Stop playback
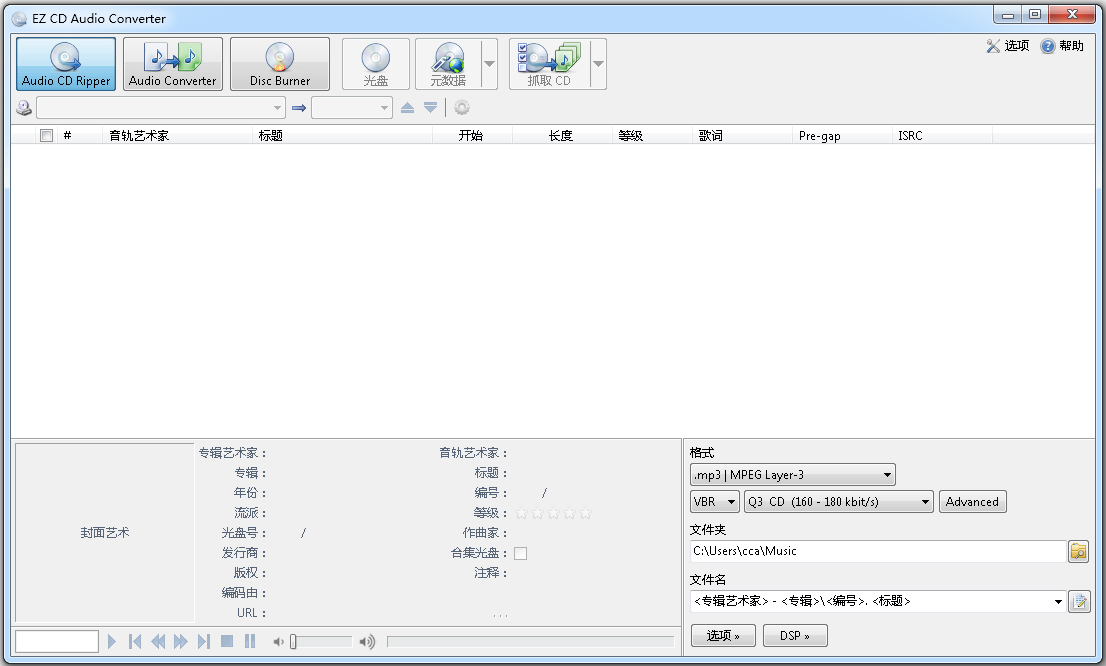 (x=227, y=641)
